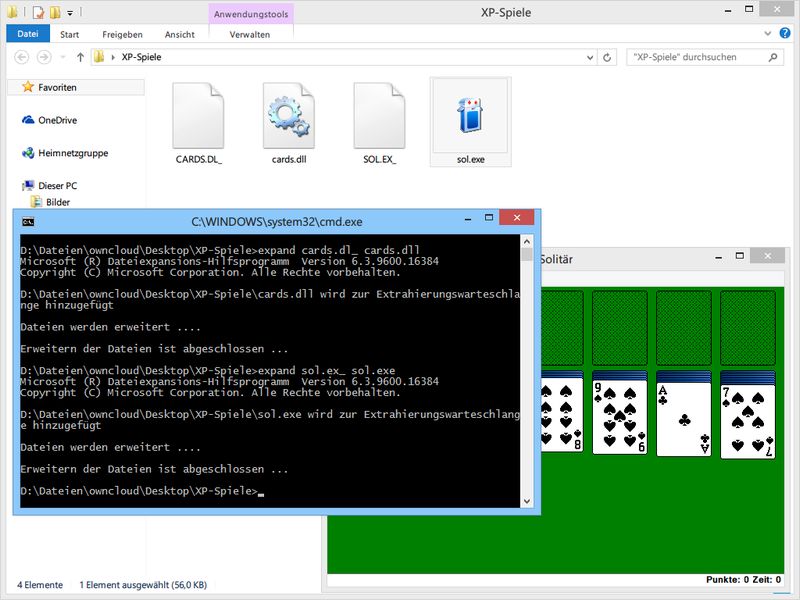The width and height of the screenshot is (800, 600).
Task: Click the search magnifier icon
Action: pyautogui.click(x=772, y=57)
